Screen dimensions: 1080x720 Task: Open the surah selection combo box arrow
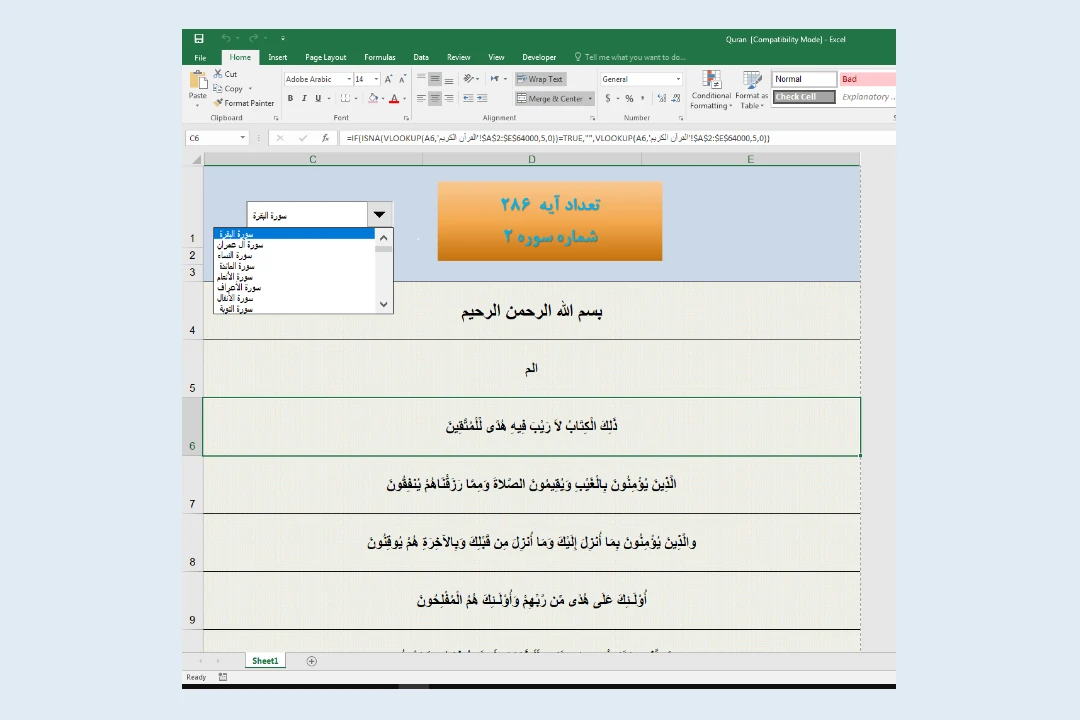tap(379, 215)
